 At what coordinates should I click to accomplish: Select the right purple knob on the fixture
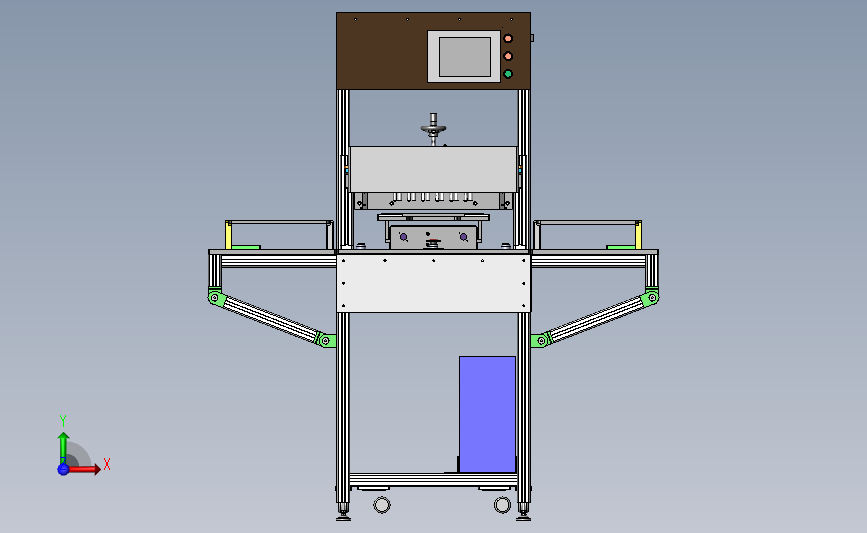coord(463,237)
